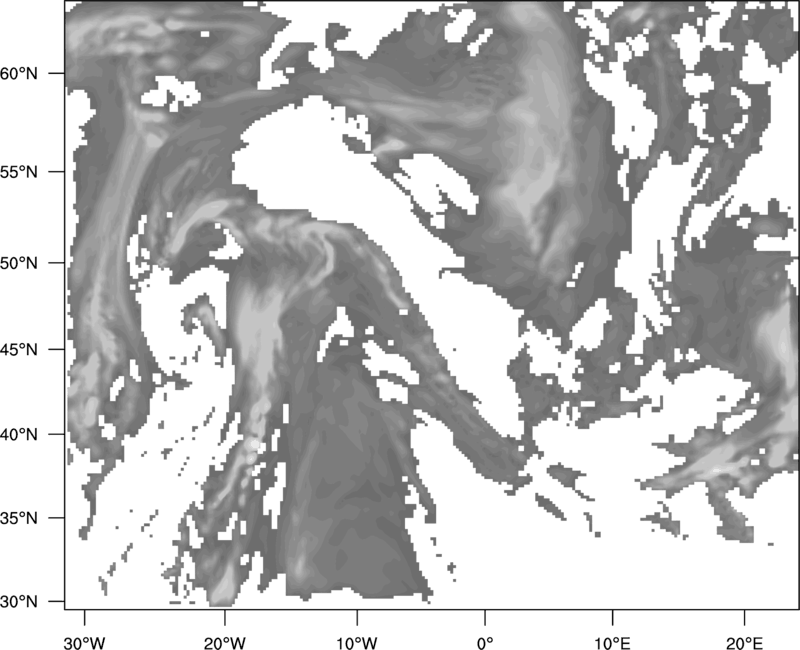Click the 35°N latitude label
This screenshot has height=650, width=800.
pyautogui.click(x=19, y=518)
